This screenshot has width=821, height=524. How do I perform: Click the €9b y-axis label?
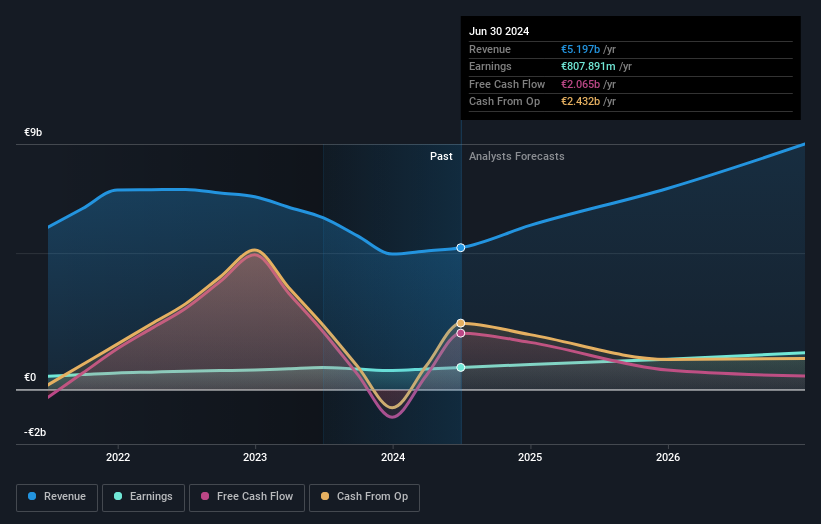coord(33,132)
